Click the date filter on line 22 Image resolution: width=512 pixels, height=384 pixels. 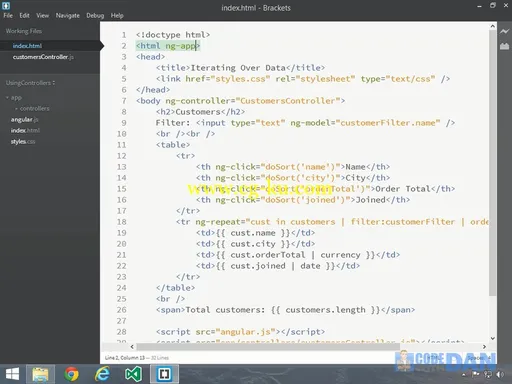click(310, 266)
